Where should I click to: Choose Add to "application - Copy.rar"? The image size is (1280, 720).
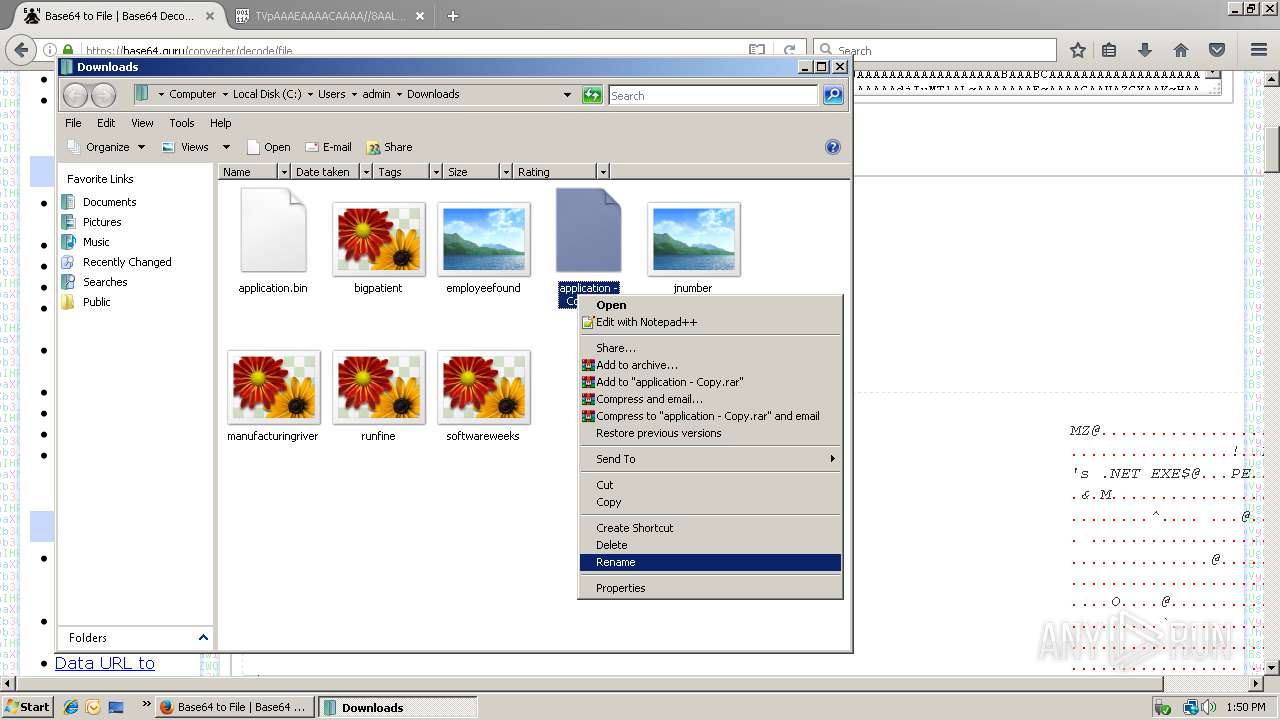click(x=710, y=382)
